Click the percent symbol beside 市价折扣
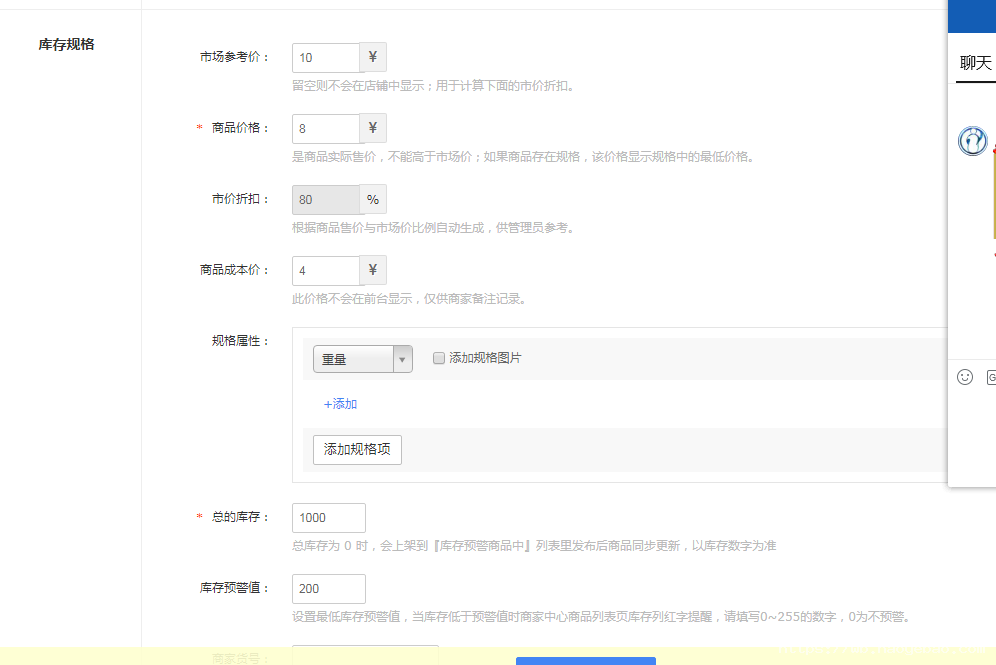 click(373, 200)
